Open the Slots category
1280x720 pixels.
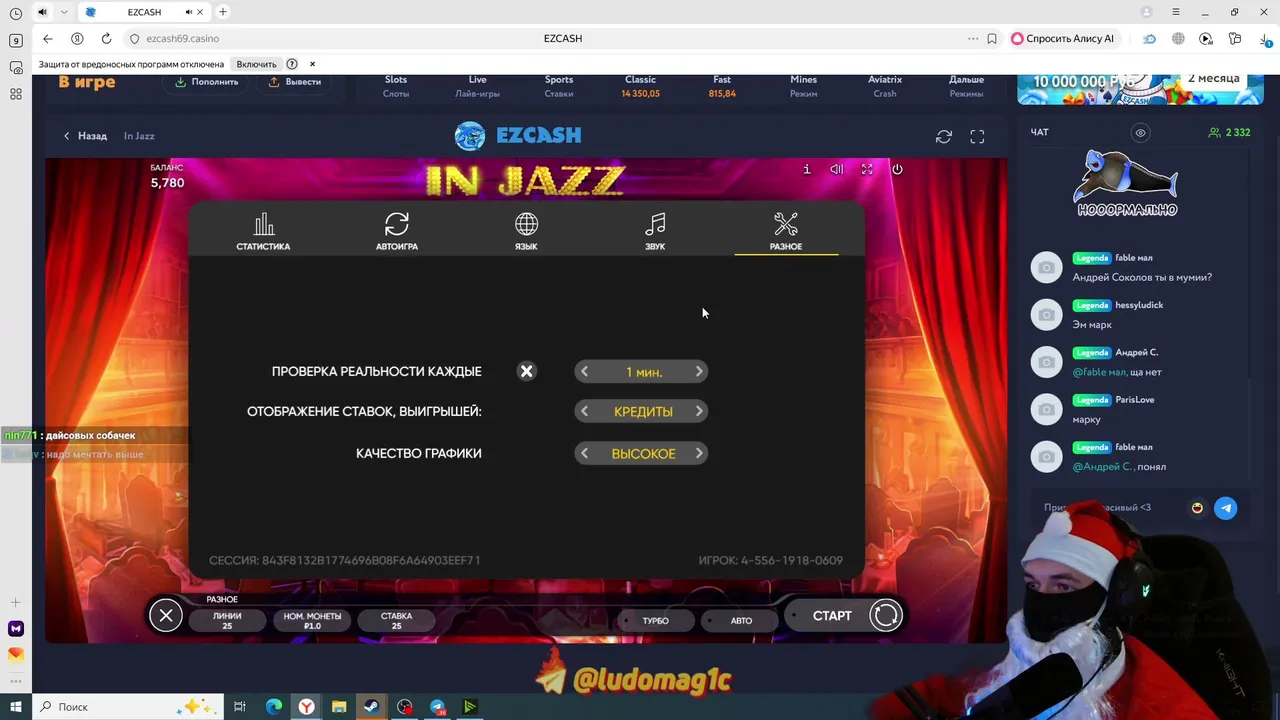click(x=396, y=86)
